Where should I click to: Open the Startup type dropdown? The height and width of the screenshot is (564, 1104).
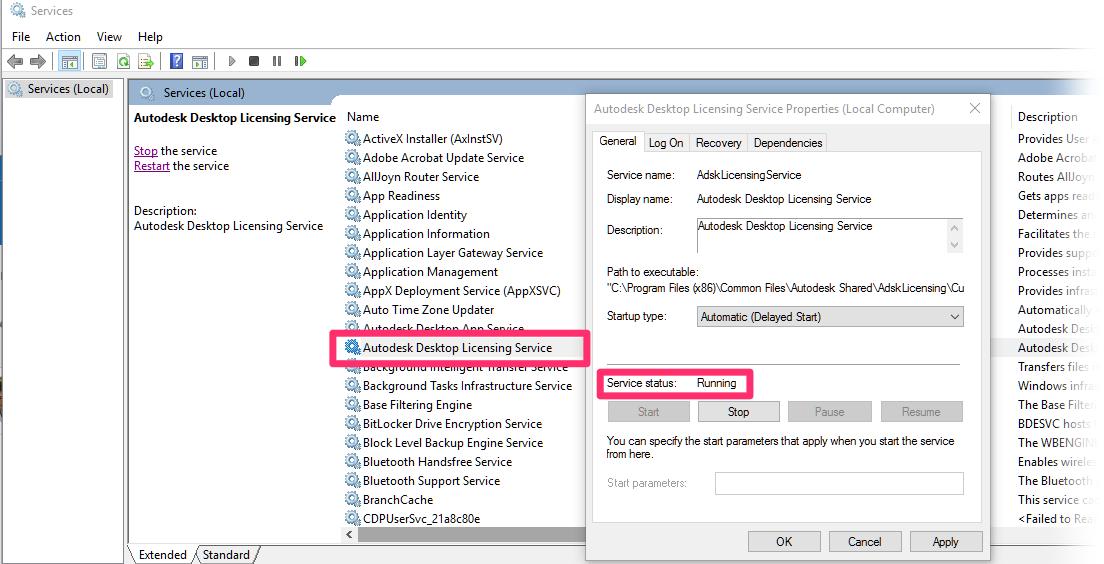pyautogui.click(x=830, y=317)
